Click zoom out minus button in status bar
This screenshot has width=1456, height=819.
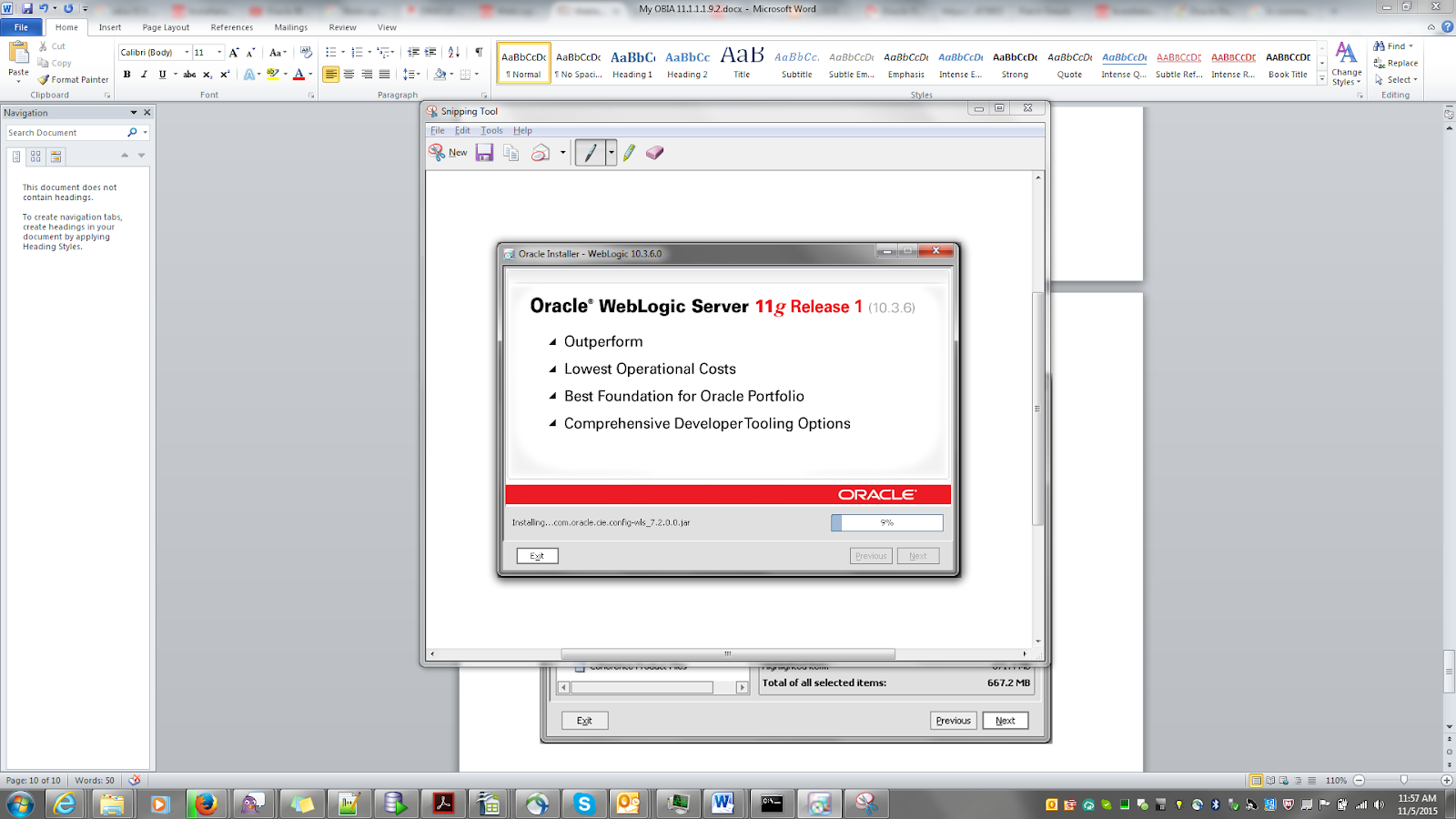(x=1359, y=781)
